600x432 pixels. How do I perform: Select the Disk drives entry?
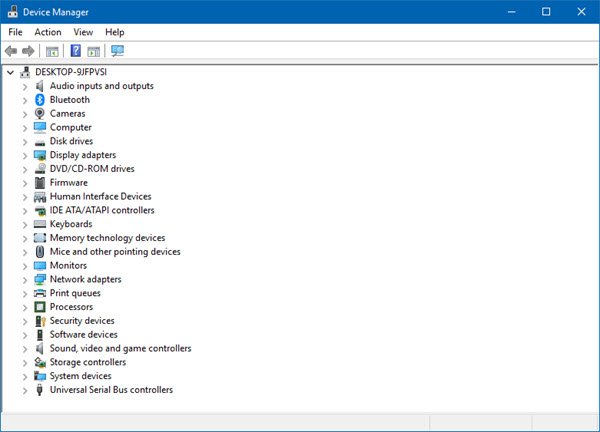[x=71, y=141]
